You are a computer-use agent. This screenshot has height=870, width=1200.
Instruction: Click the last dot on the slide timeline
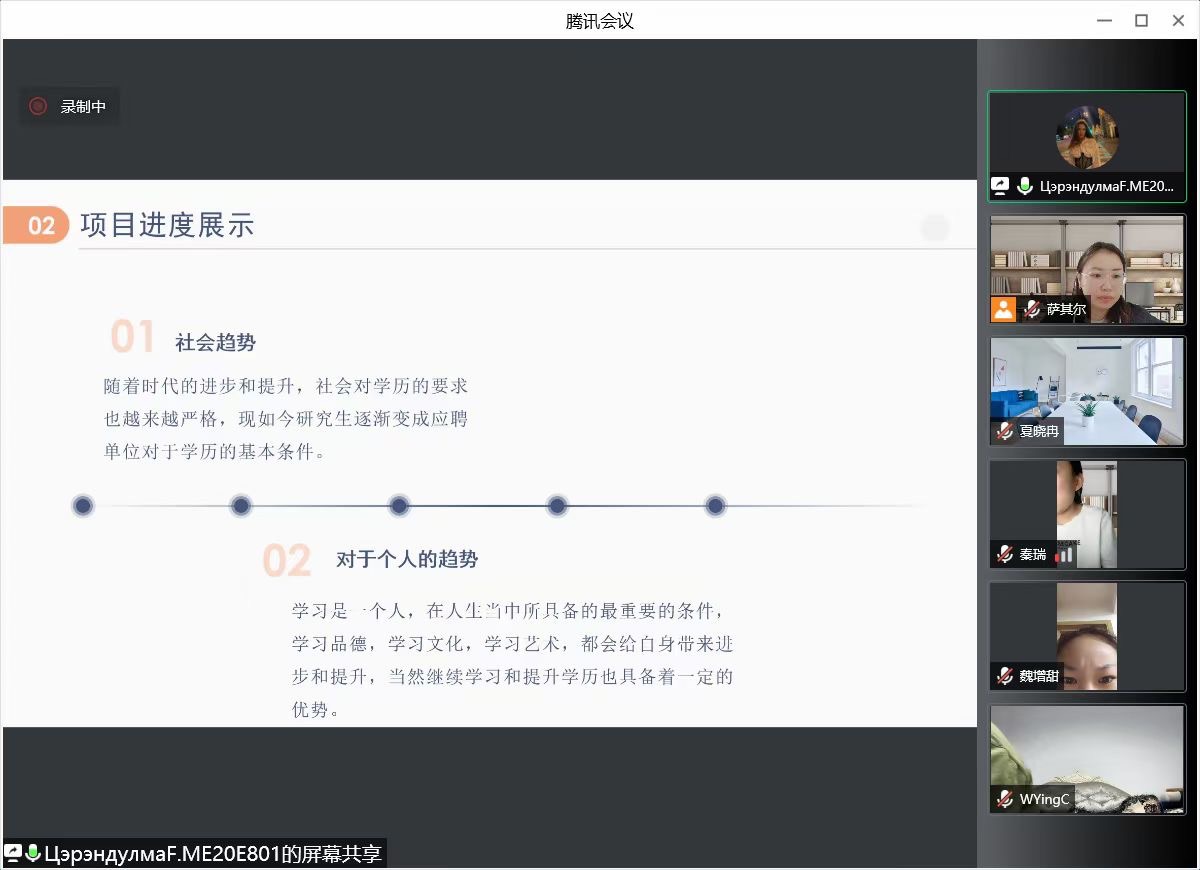(x=715, y=506)
